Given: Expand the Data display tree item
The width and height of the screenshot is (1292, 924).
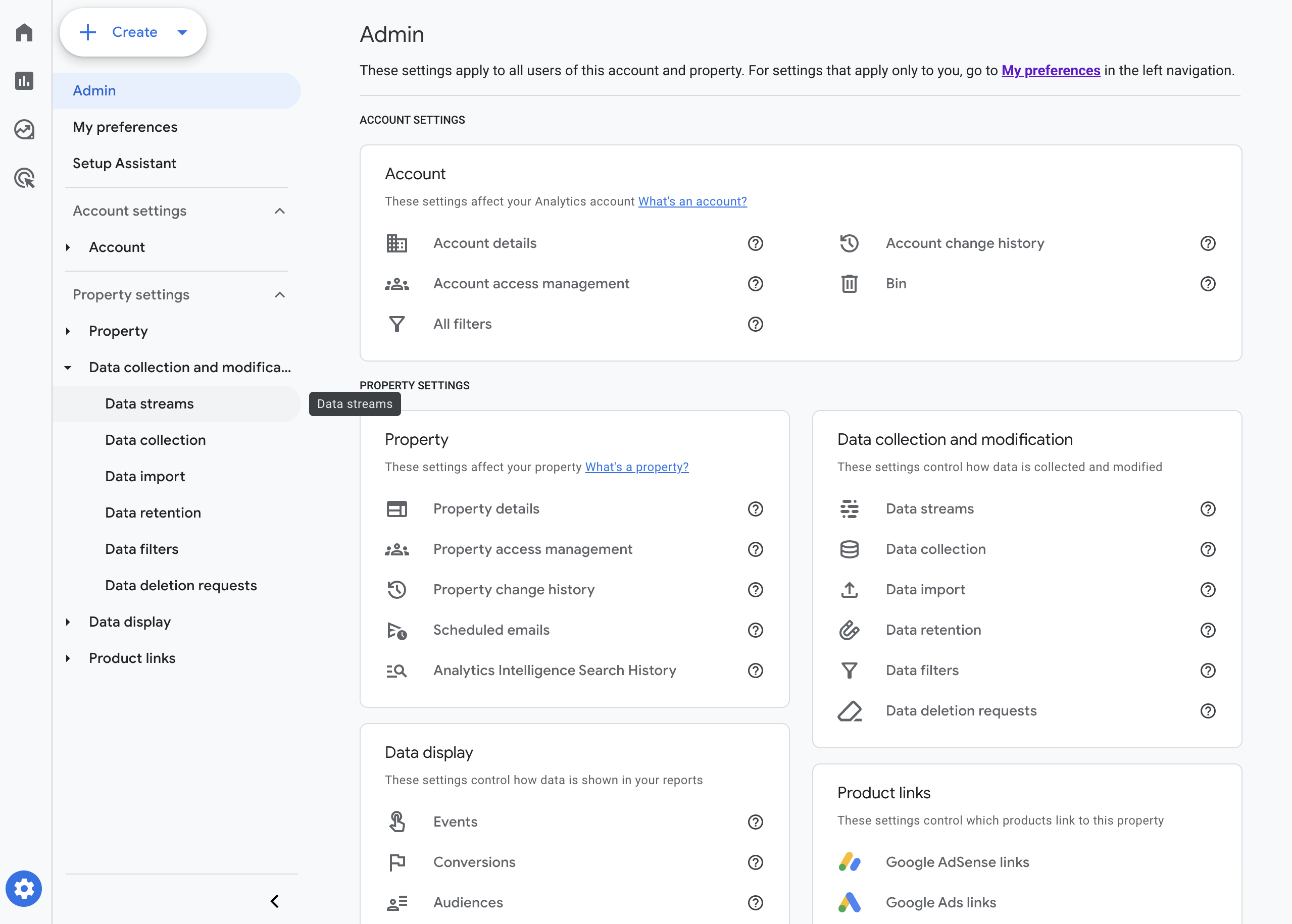Looking at the screenshot, I should coord(68,622).
